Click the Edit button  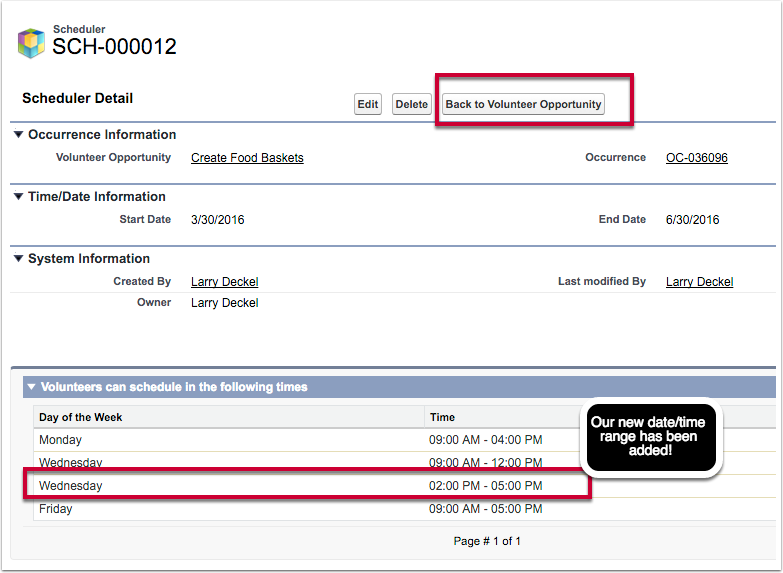368,104
